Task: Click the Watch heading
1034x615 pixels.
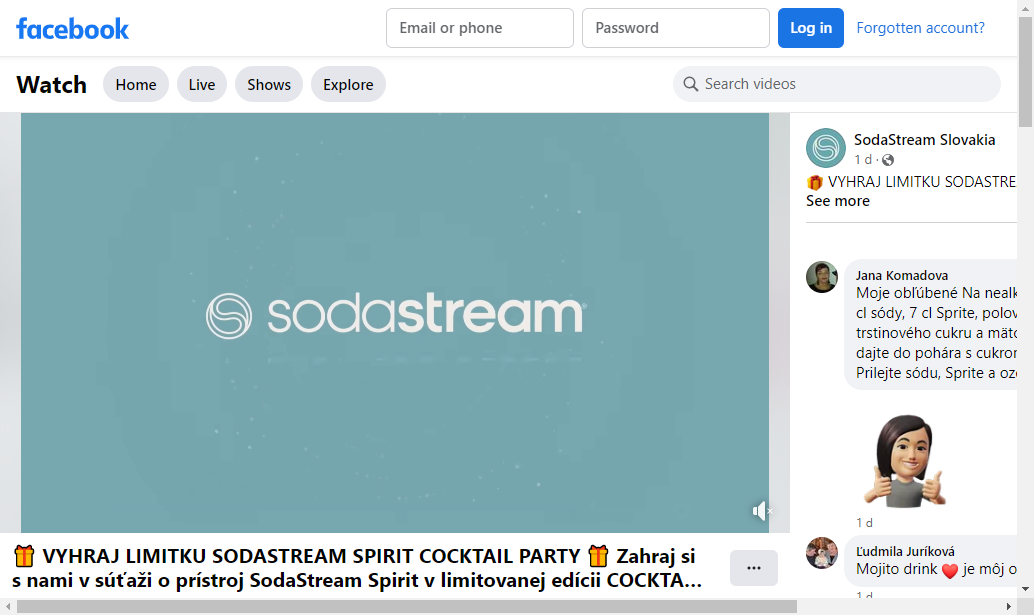Action: coord(51,84)
